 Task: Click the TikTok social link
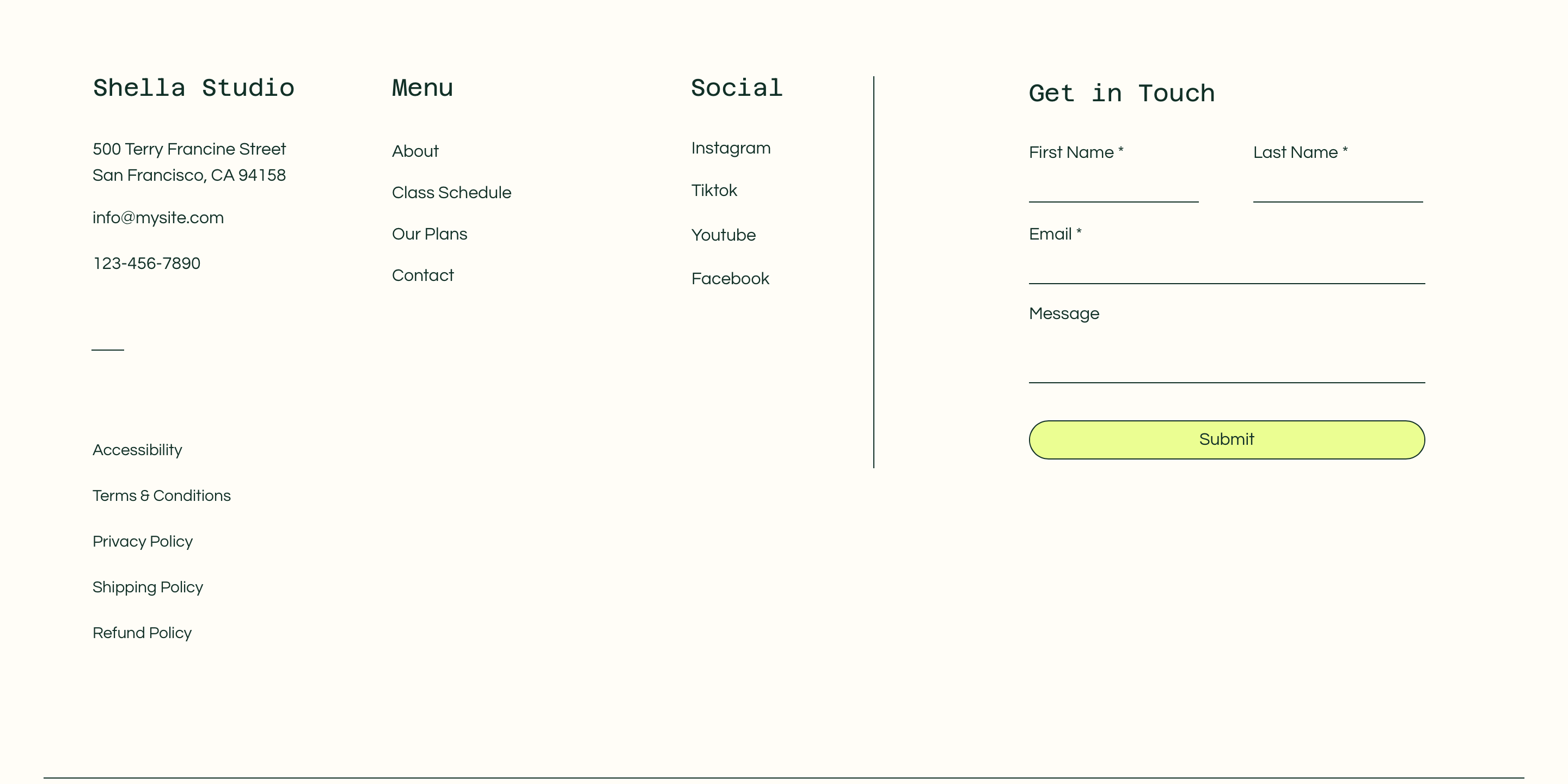[714, 190]
